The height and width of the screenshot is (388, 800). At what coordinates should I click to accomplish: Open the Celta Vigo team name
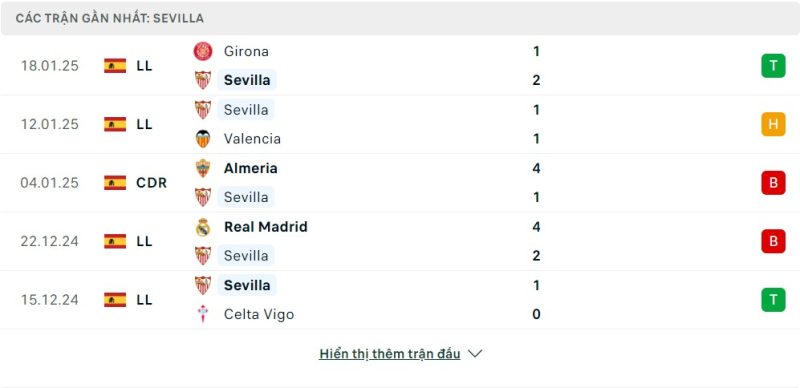[259, 314]
